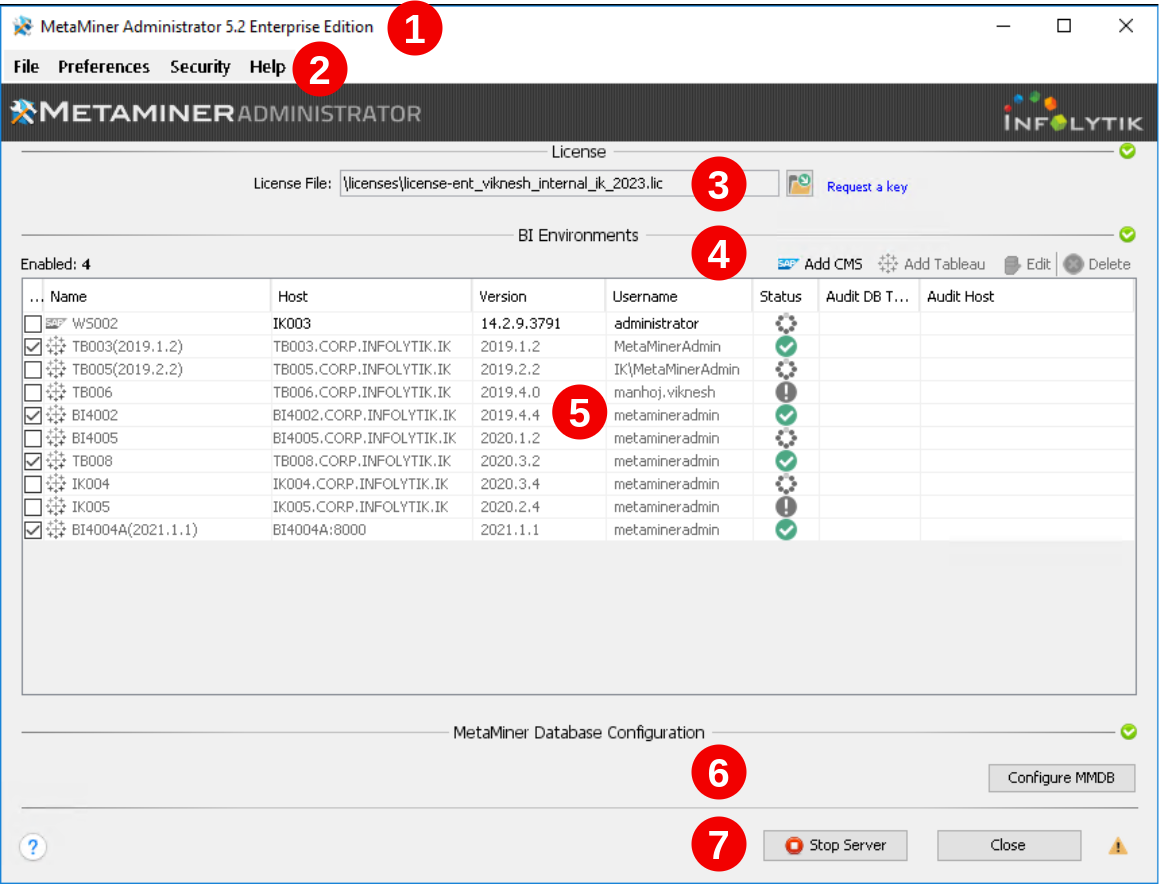Sort by the Status column header

[785, 297]
